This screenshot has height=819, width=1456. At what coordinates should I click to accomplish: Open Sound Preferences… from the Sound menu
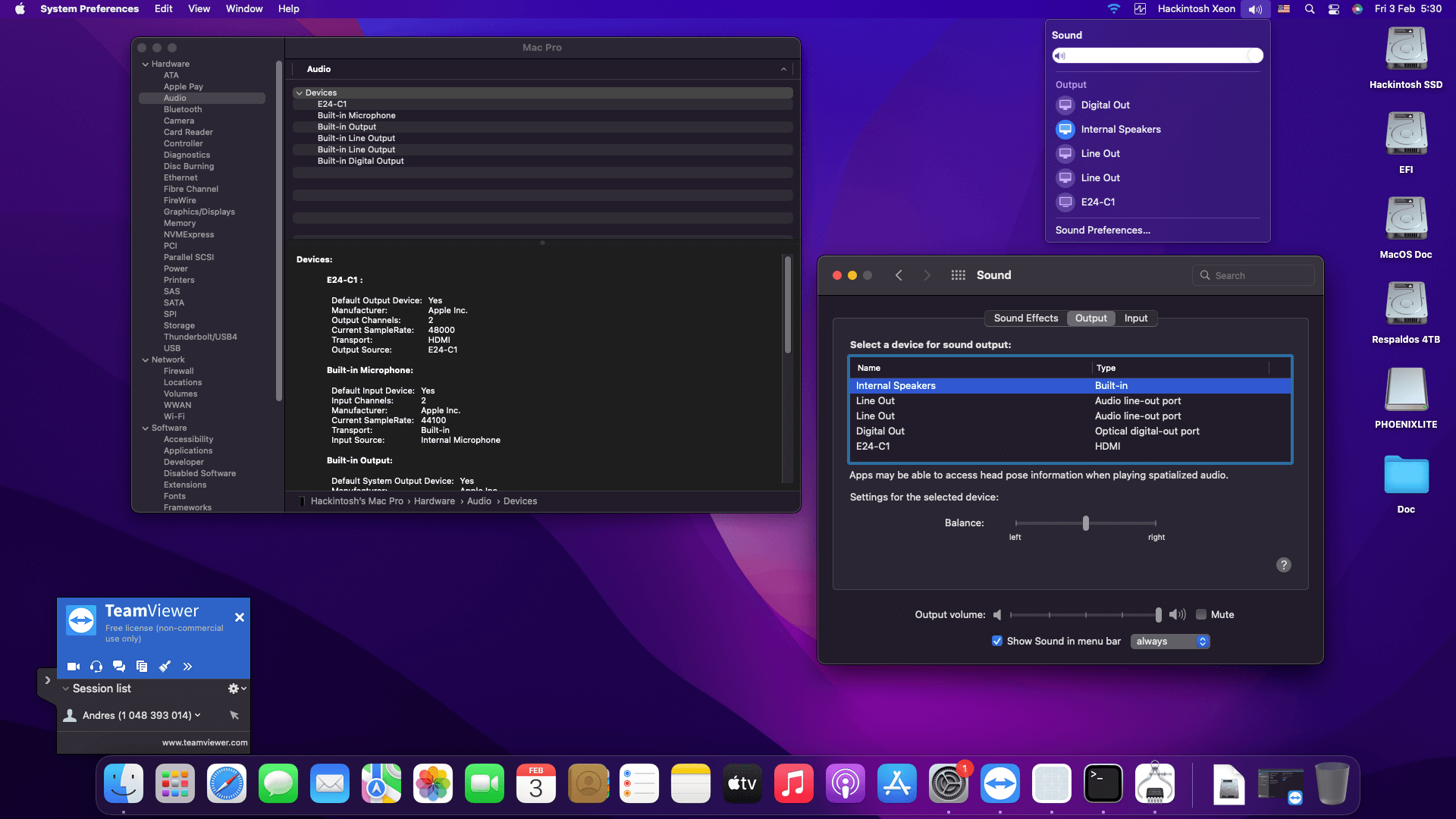click(x=1103, y=231)
